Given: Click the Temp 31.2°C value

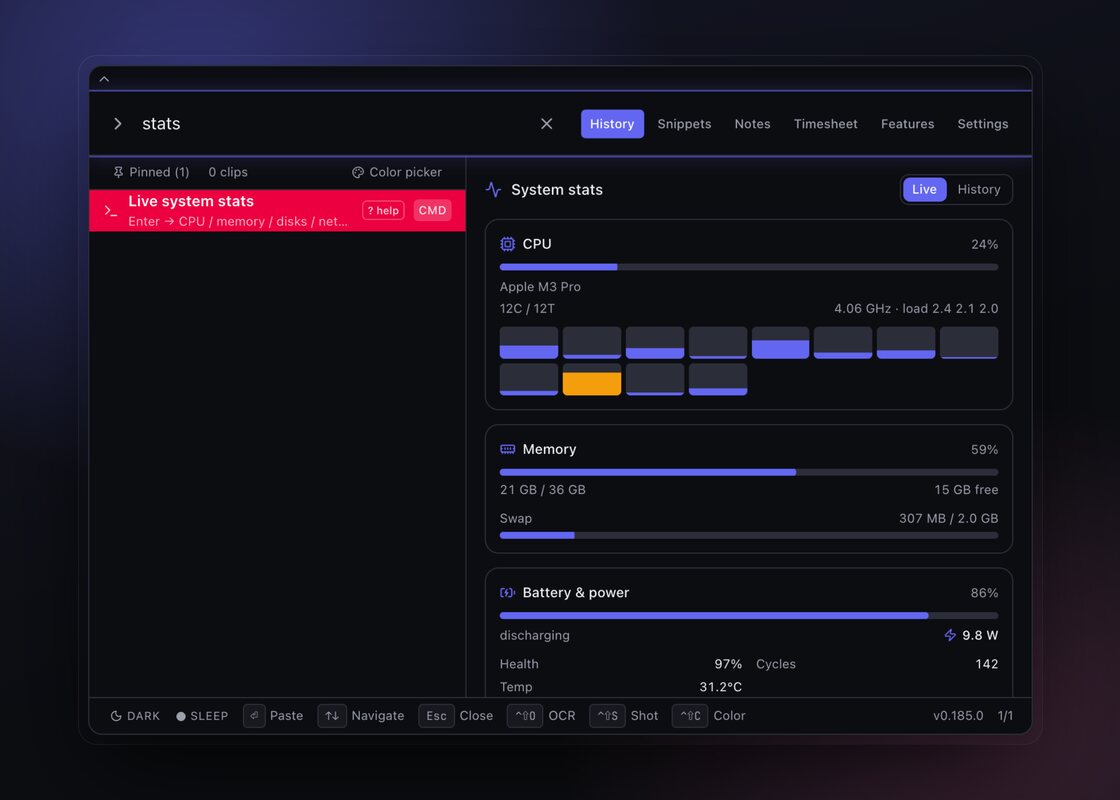Looking at the screenshot, I should tap(721, 687).
